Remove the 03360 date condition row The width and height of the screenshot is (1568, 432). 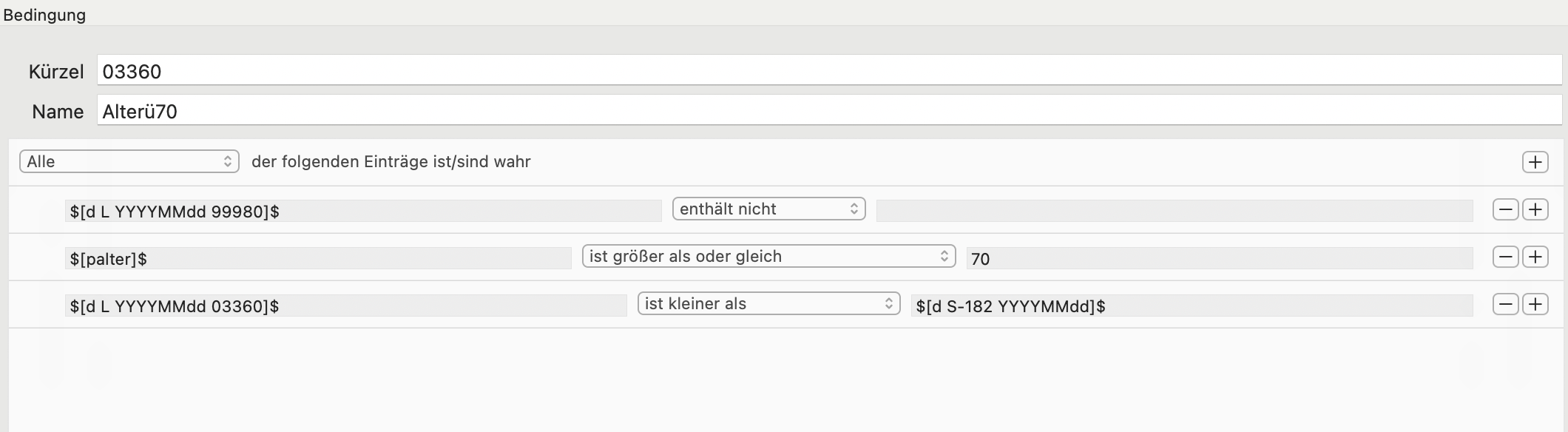(x=1506, y=304)
